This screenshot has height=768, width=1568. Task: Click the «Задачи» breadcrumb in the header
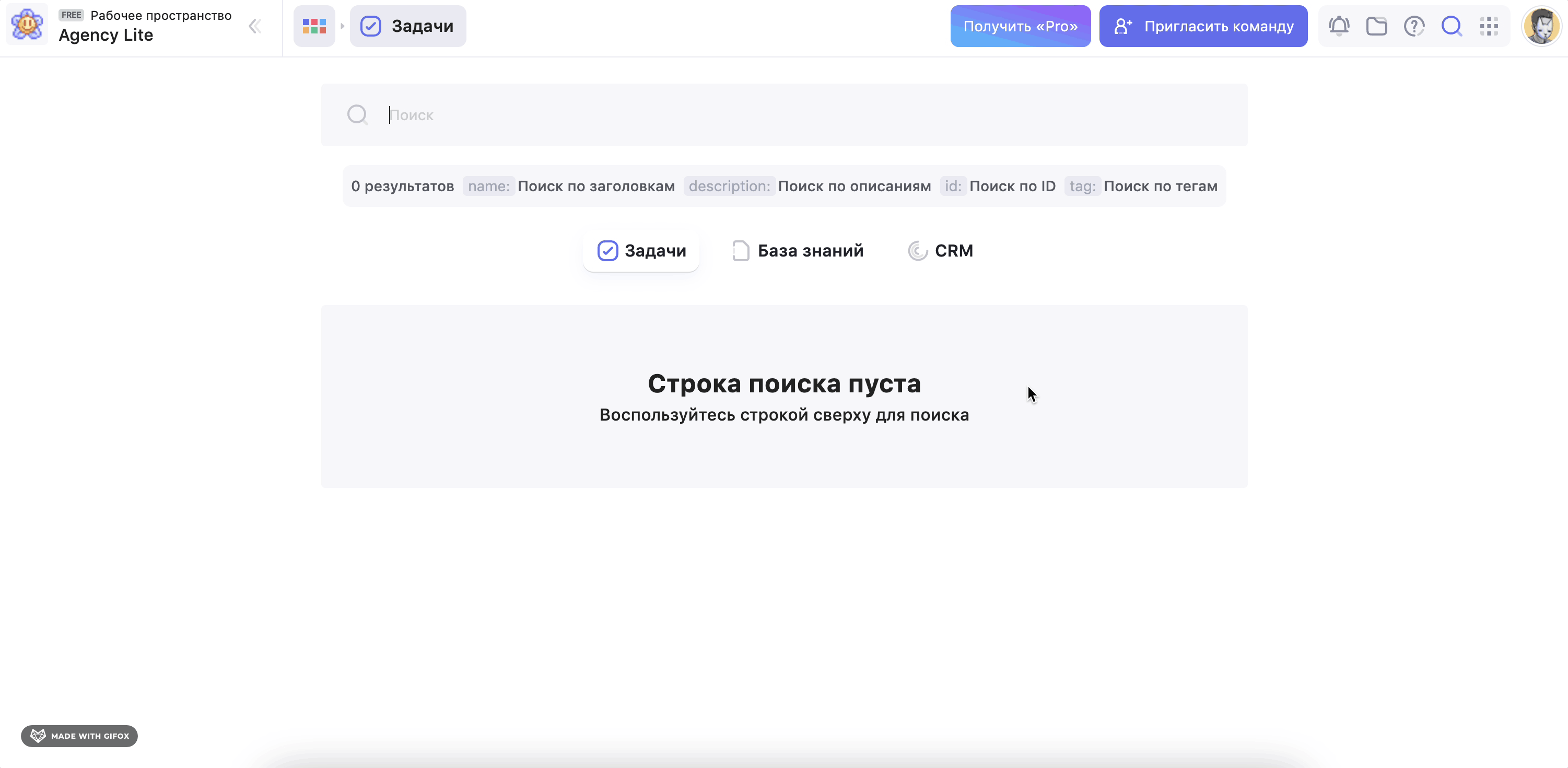point(408,26)
